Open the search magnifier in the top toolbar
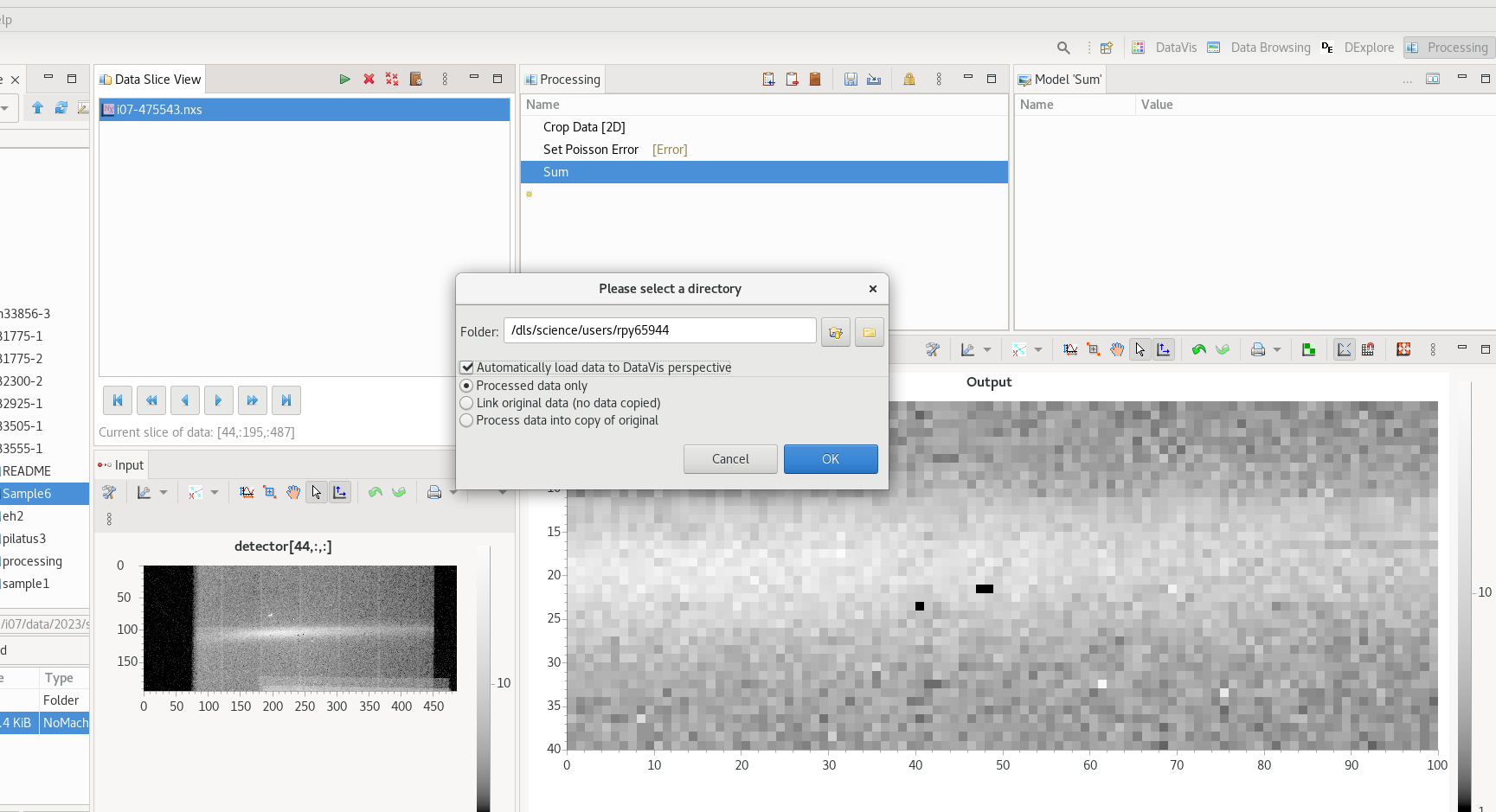 [1063, 48]
